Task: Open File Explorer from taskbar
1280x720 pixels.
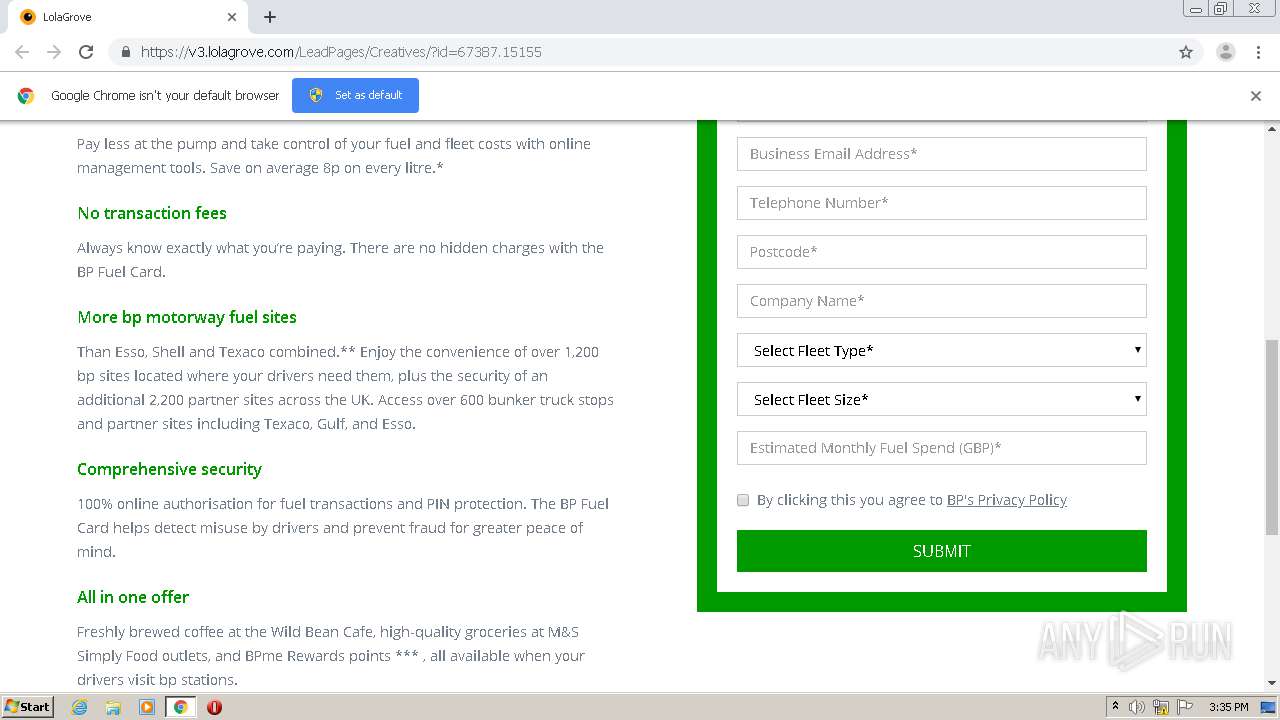Action: point(113,707)
